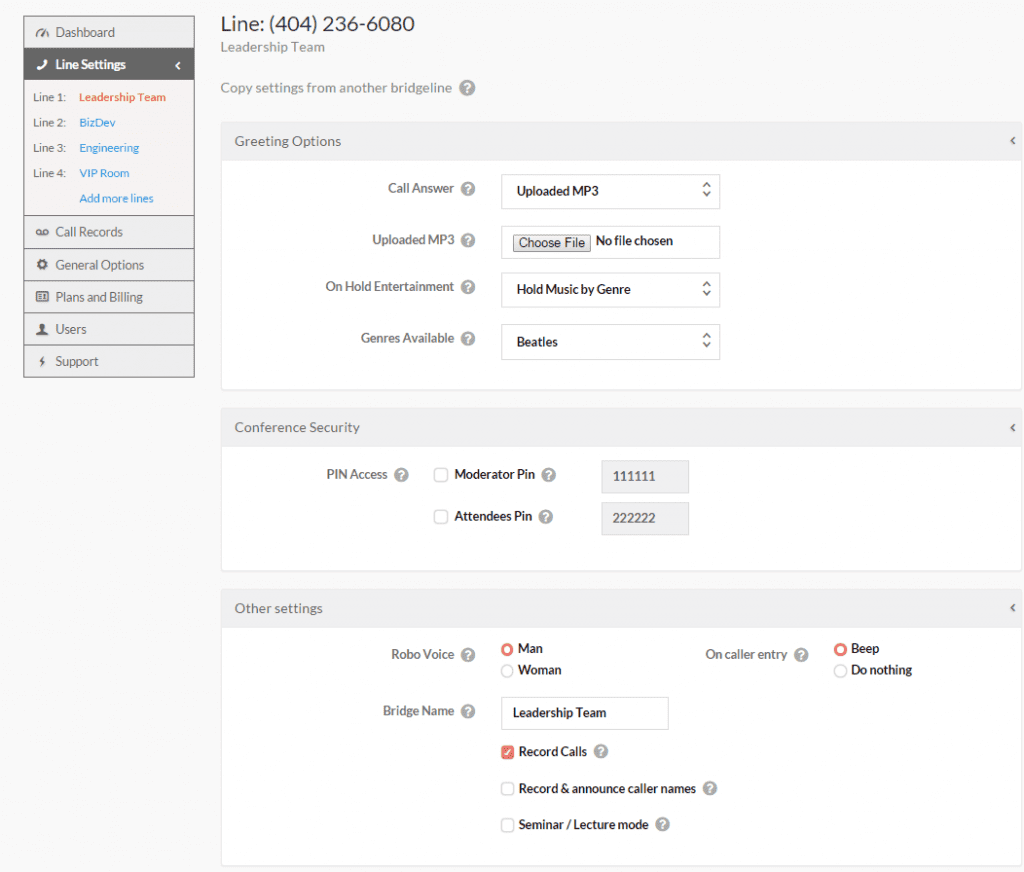
Task: Open Call Records in the sidebar
Action: click(x=109, y=233)
